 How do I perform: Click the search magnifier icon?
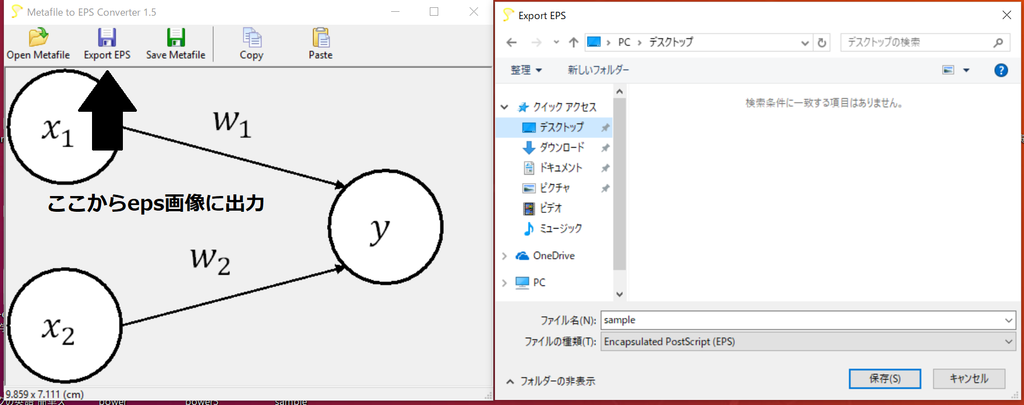click(x=998, y=42)
